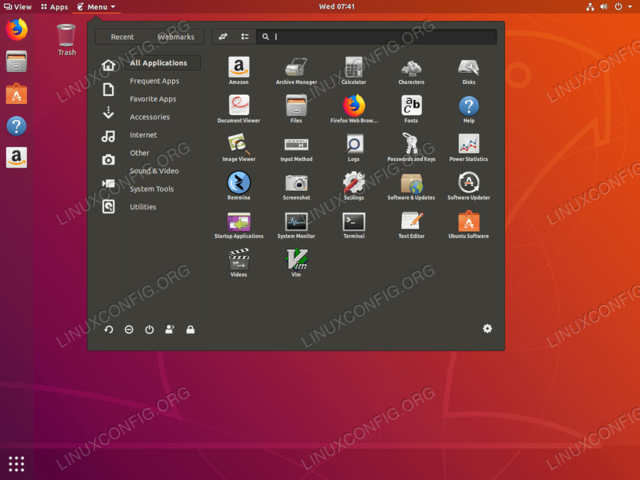Launch Passwords and Keys

click(411, 147)
